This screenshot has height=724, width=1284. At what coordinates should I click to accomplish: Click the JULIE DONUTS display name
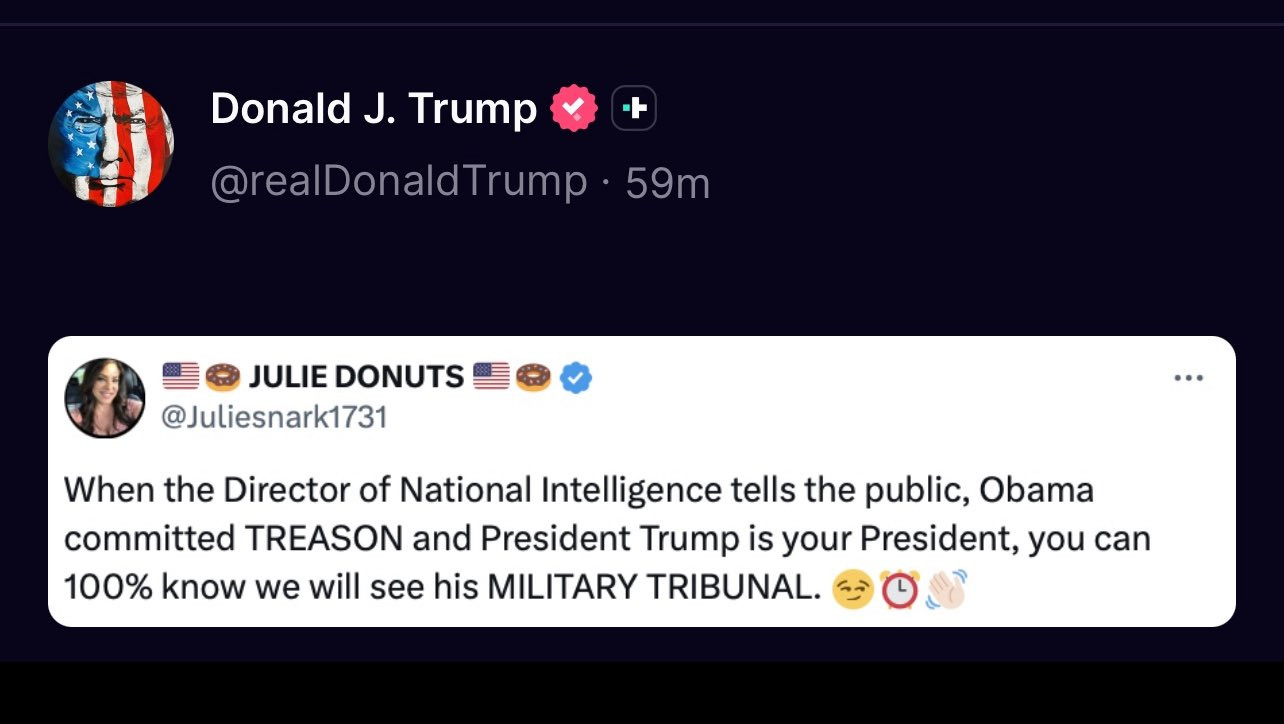click(356, 377)
